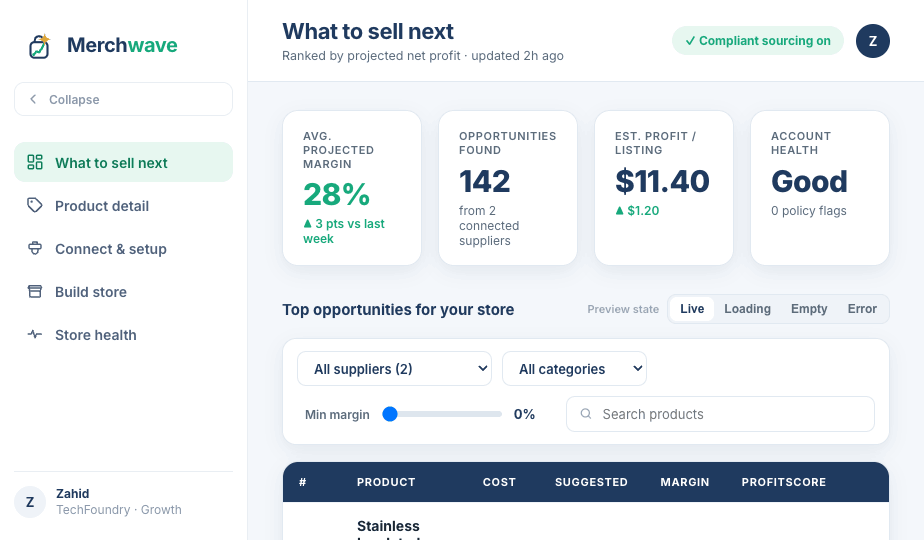Click TechFoundry · Growth plan text

click(118, 509)
